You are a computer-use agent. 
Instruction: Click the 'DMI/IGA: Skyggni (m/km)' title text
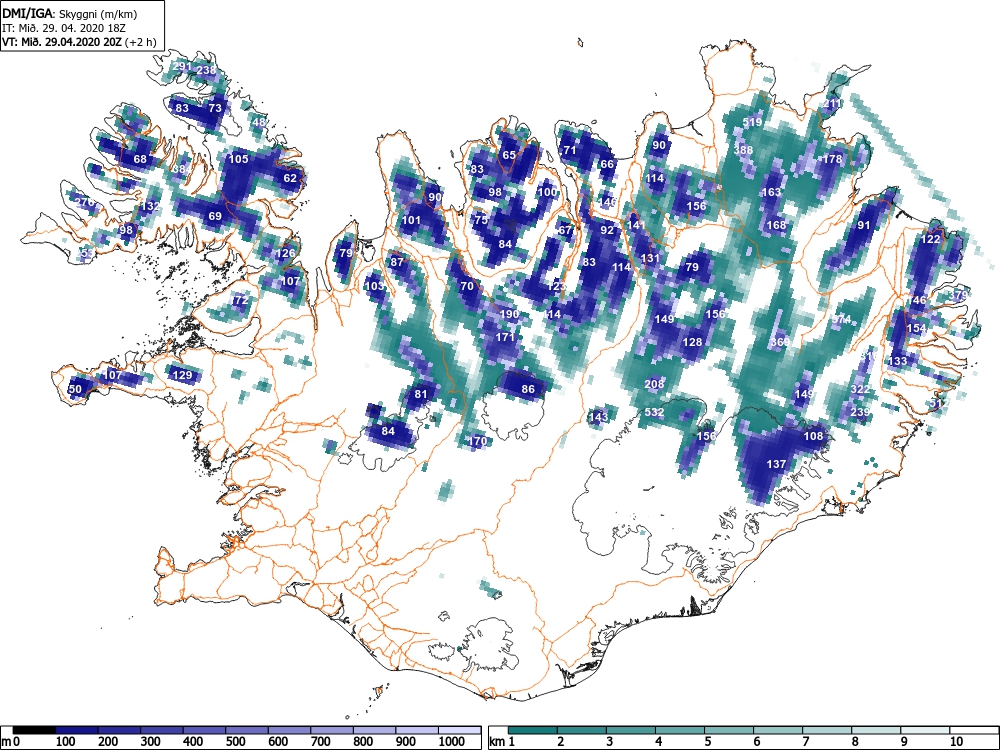pos(70,13)
